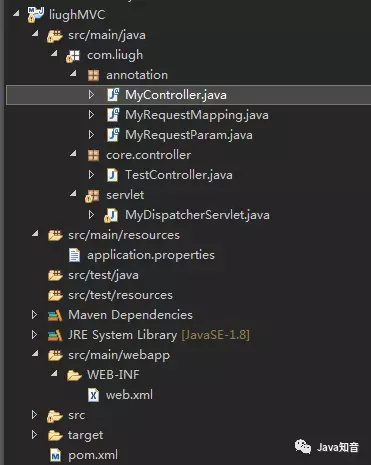Click the pom.xml Maven file icon

(x=55, y=455)
